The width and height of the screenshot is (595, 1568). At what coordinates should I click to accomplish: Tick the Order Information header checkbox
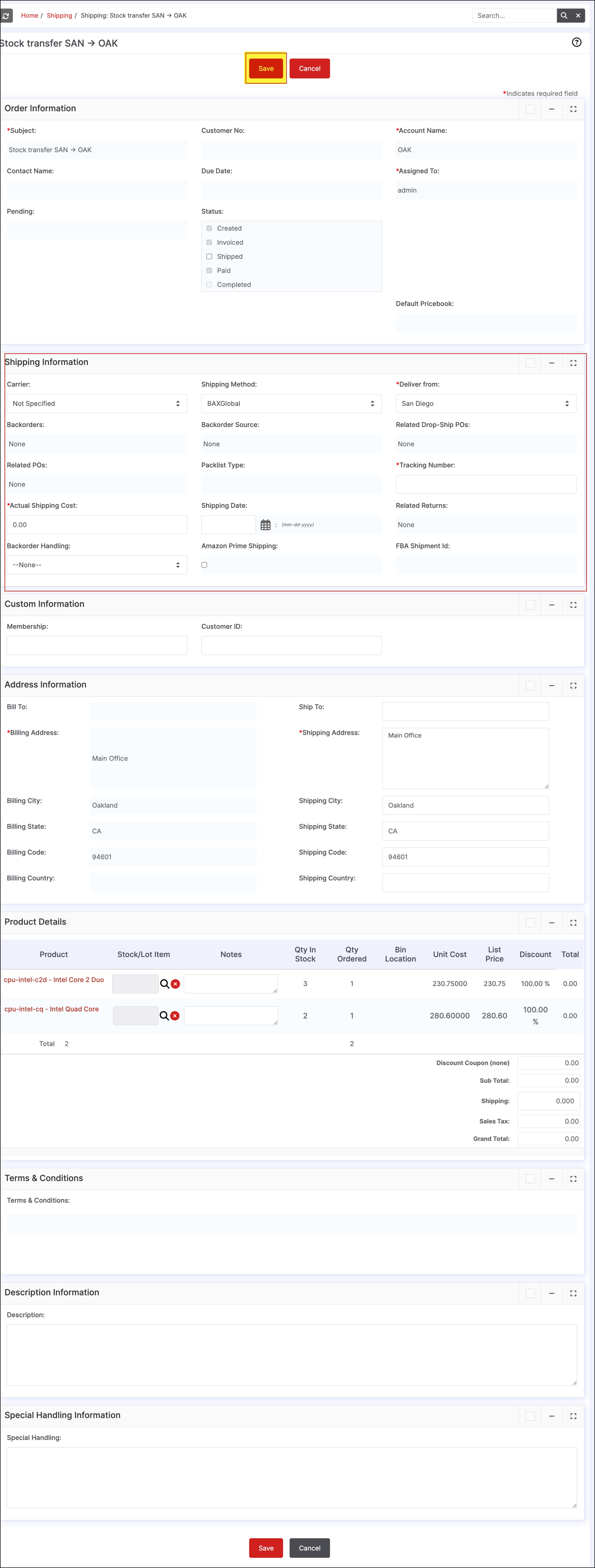530,109
